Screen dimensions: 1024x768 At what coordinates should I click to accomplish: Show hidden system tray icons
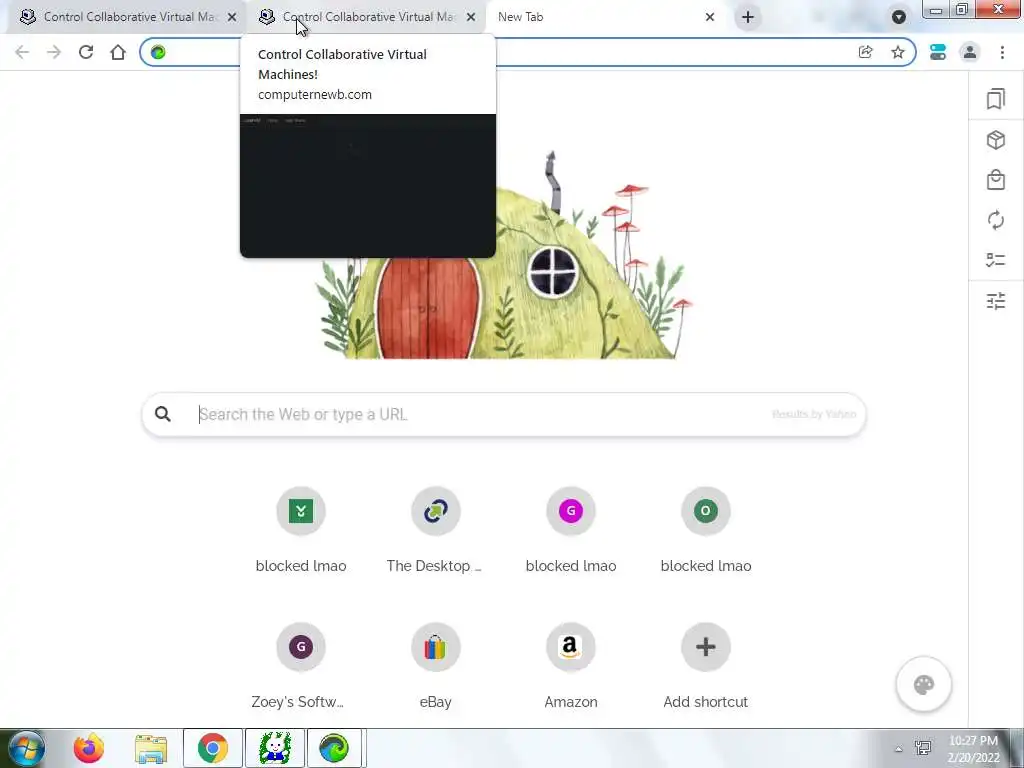point(898,749)
